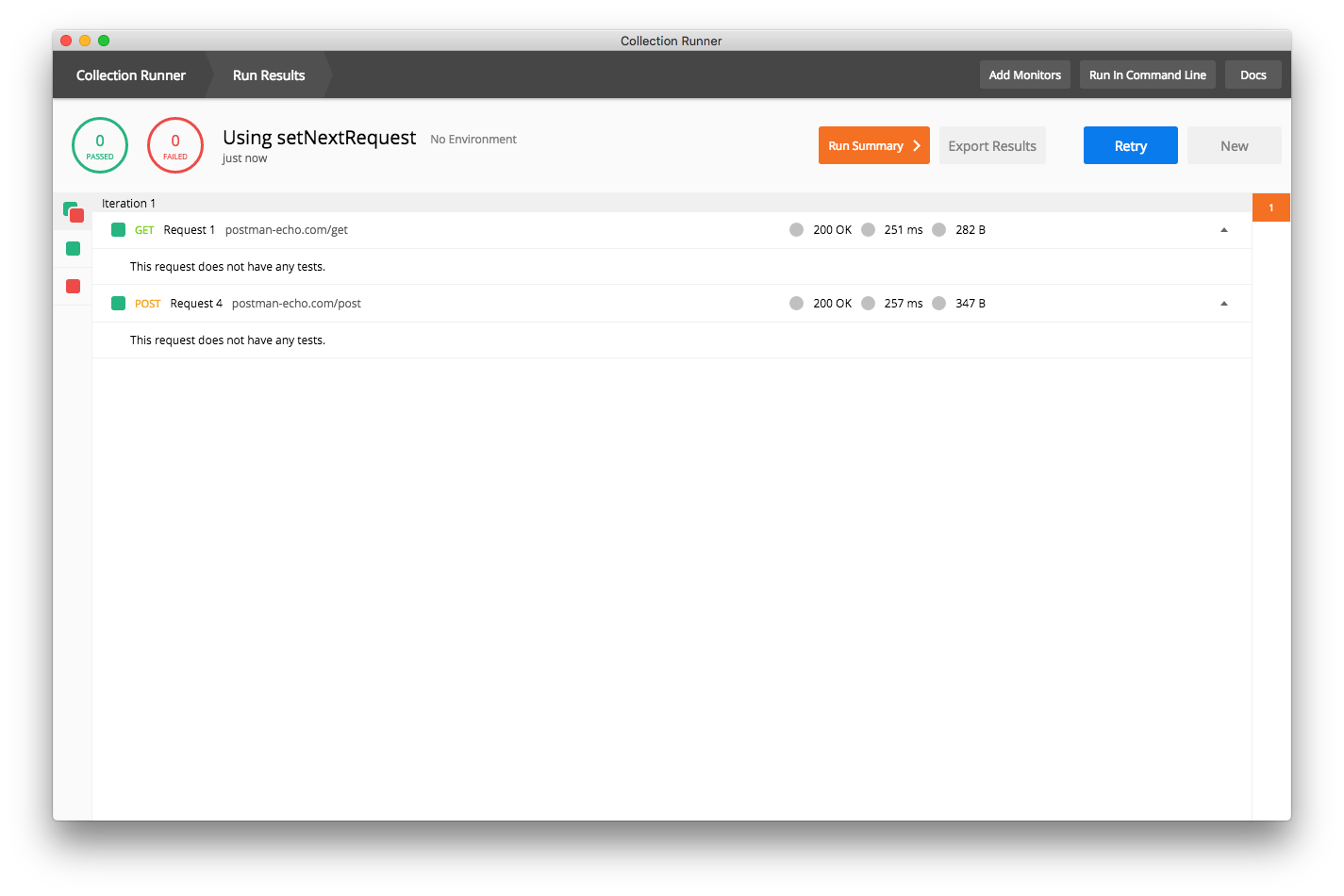Open Run In Command Line
The image size is (1344, 896).
pos(1147,75)
